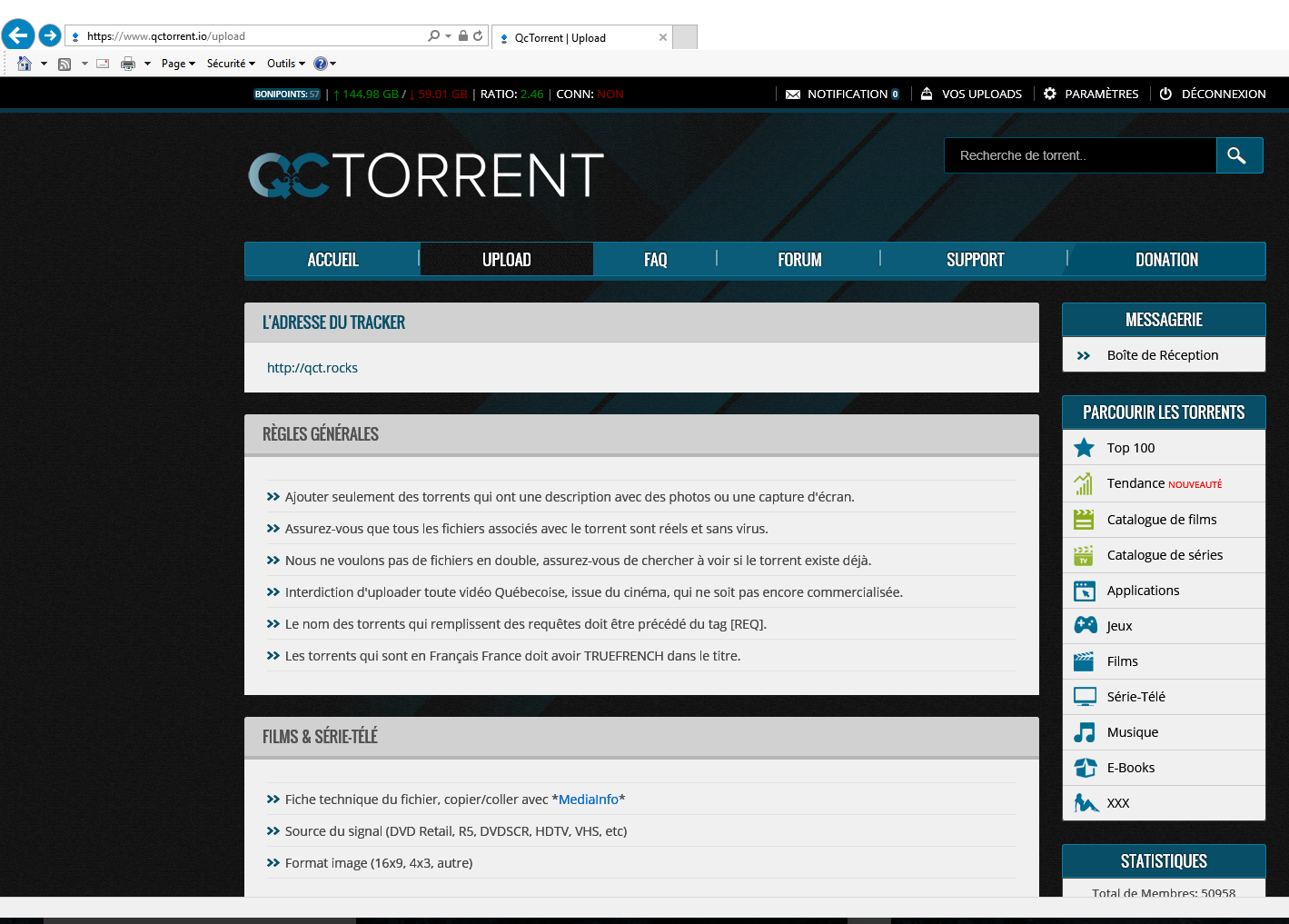The image size is (1289, 924).
Task: Open PARAMÈTRES settings link
Action: 1091,94
